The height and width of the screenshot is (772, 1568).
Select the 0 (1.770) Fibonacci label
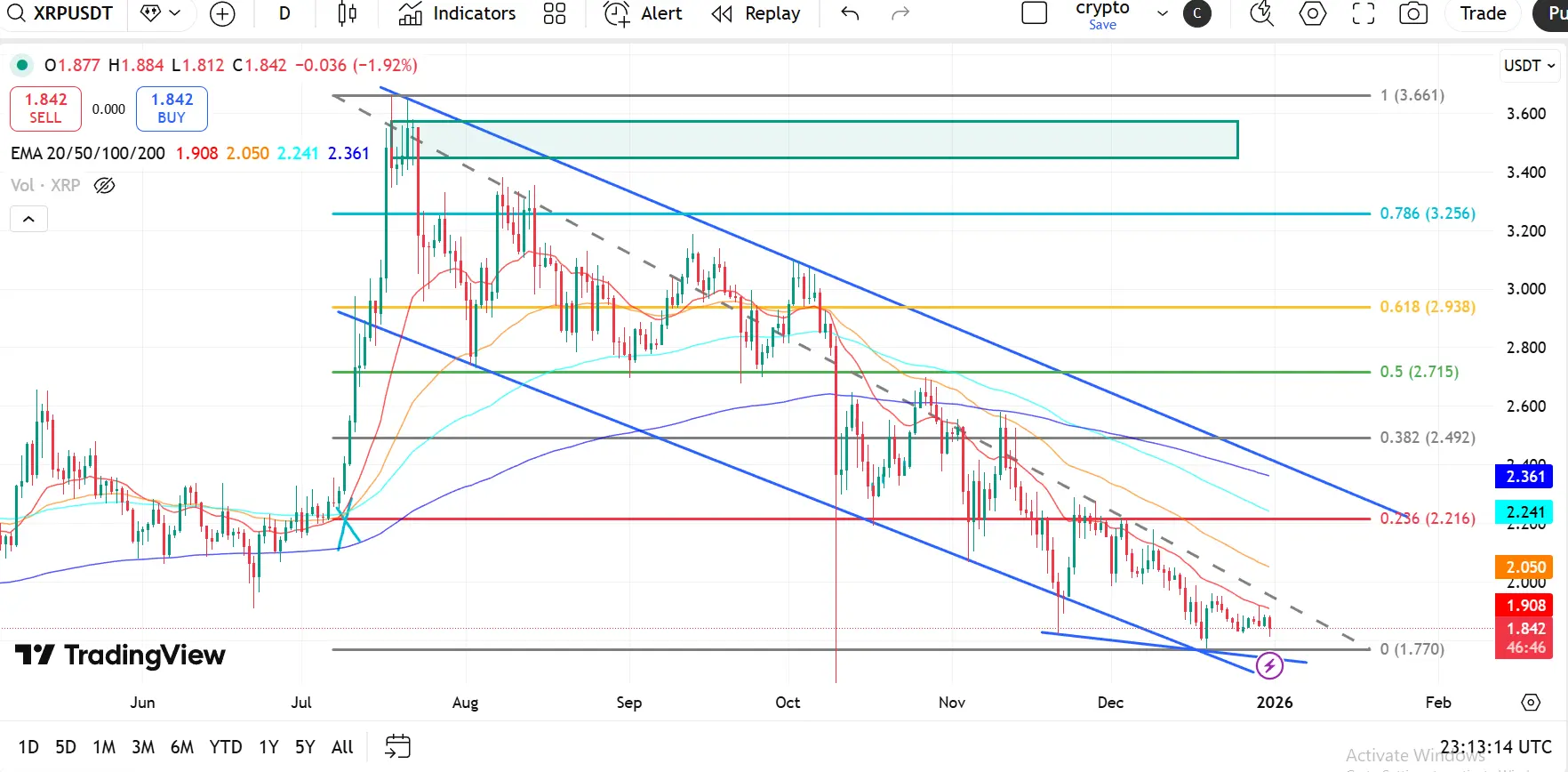click(x=1412, y=649)
